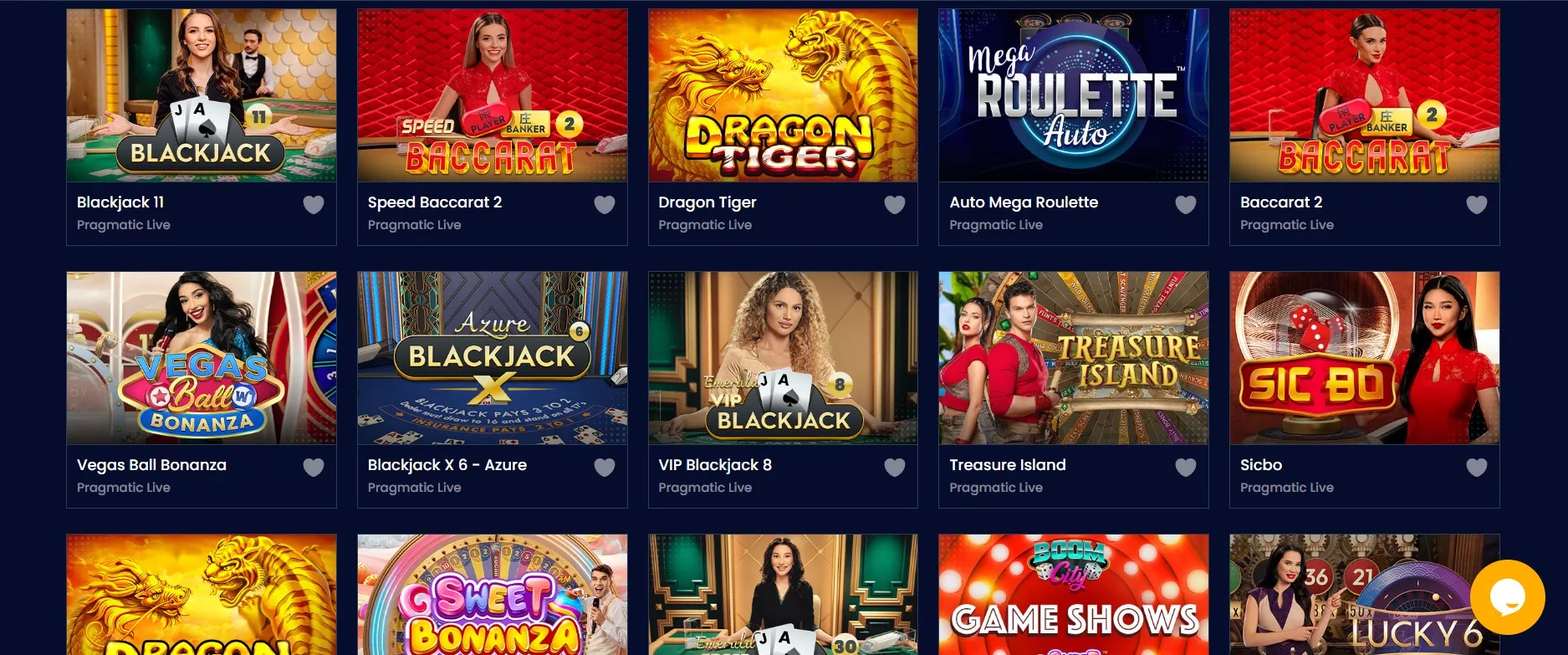Click the Vegas Ball Bonanza title
This screenshot has height=655, width=1568.
(151, 465)
